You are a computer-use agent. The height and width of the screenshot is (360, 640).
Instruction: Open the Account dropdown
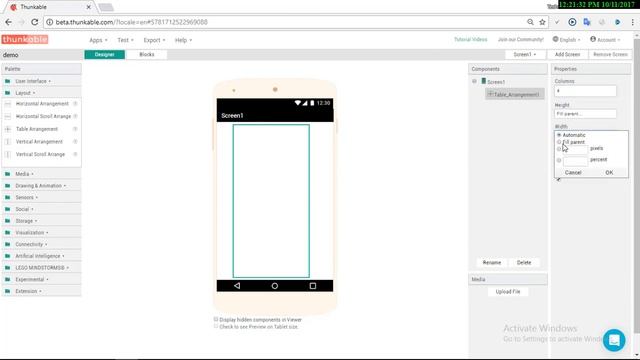pyautogui.click(x=605, y=40)
